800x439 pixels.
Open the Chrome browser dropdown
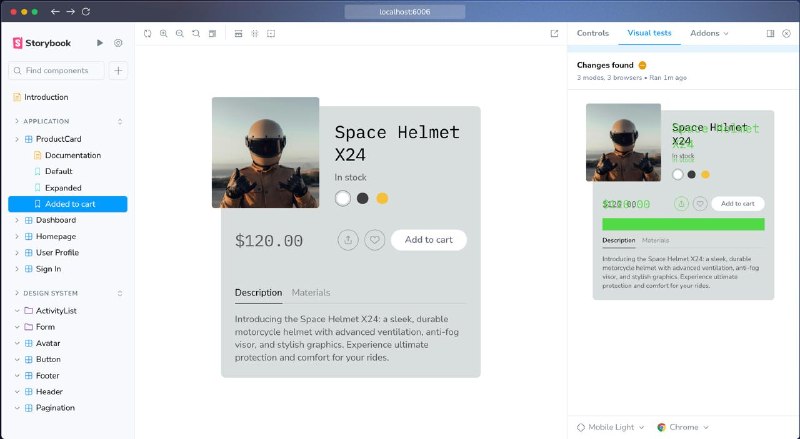point(683,427)
